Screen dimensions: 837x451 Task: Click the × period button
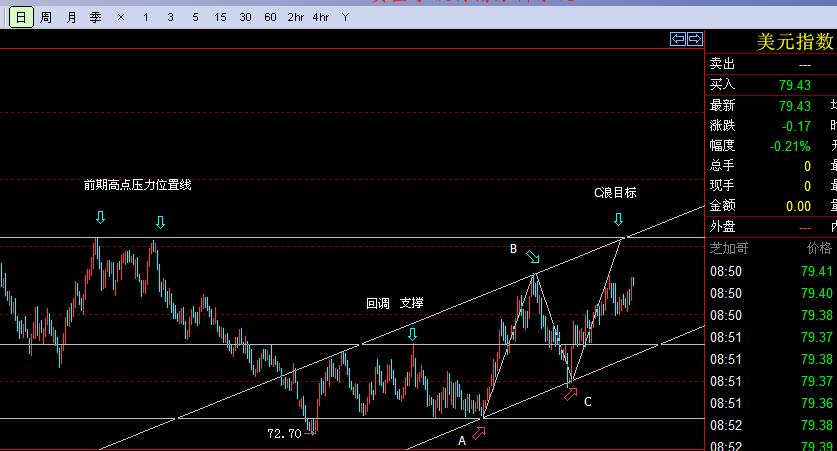[121, 18]
